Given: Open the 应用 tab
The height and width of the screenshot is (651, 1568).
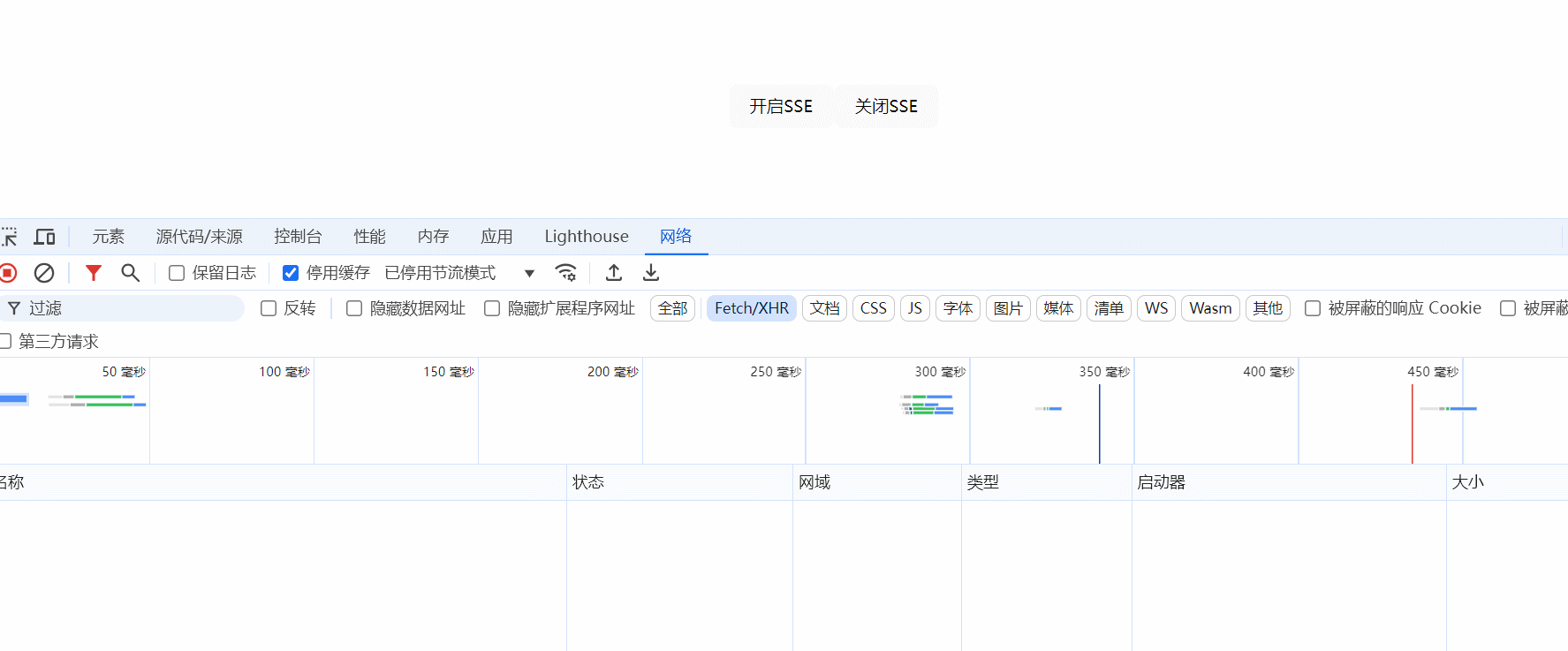Looking at the screenshot, I should 496,237.
